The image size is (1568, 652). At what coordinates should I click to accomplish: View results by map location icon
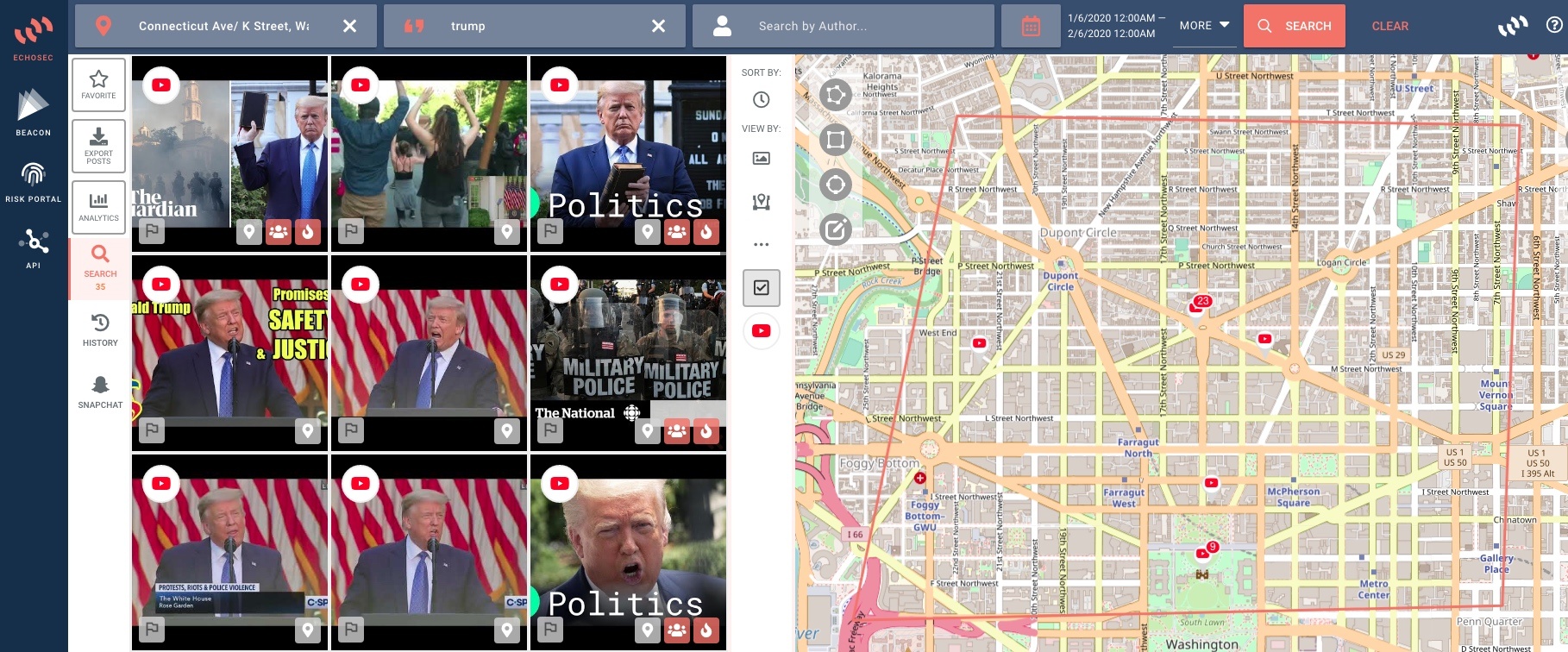[762, 202]
